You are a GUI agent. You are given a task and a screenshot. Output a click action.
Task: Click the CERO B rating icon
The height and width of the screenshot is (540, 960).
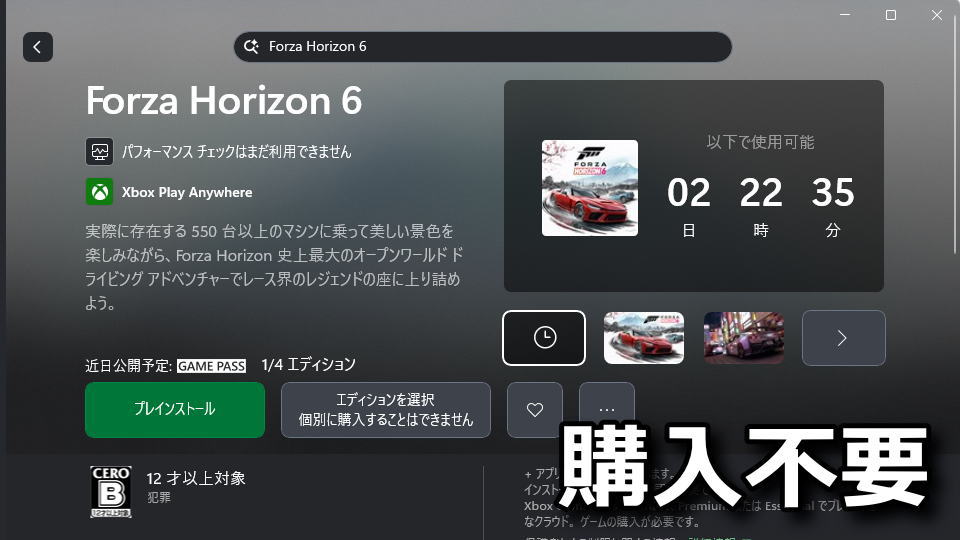coord(111,492)
